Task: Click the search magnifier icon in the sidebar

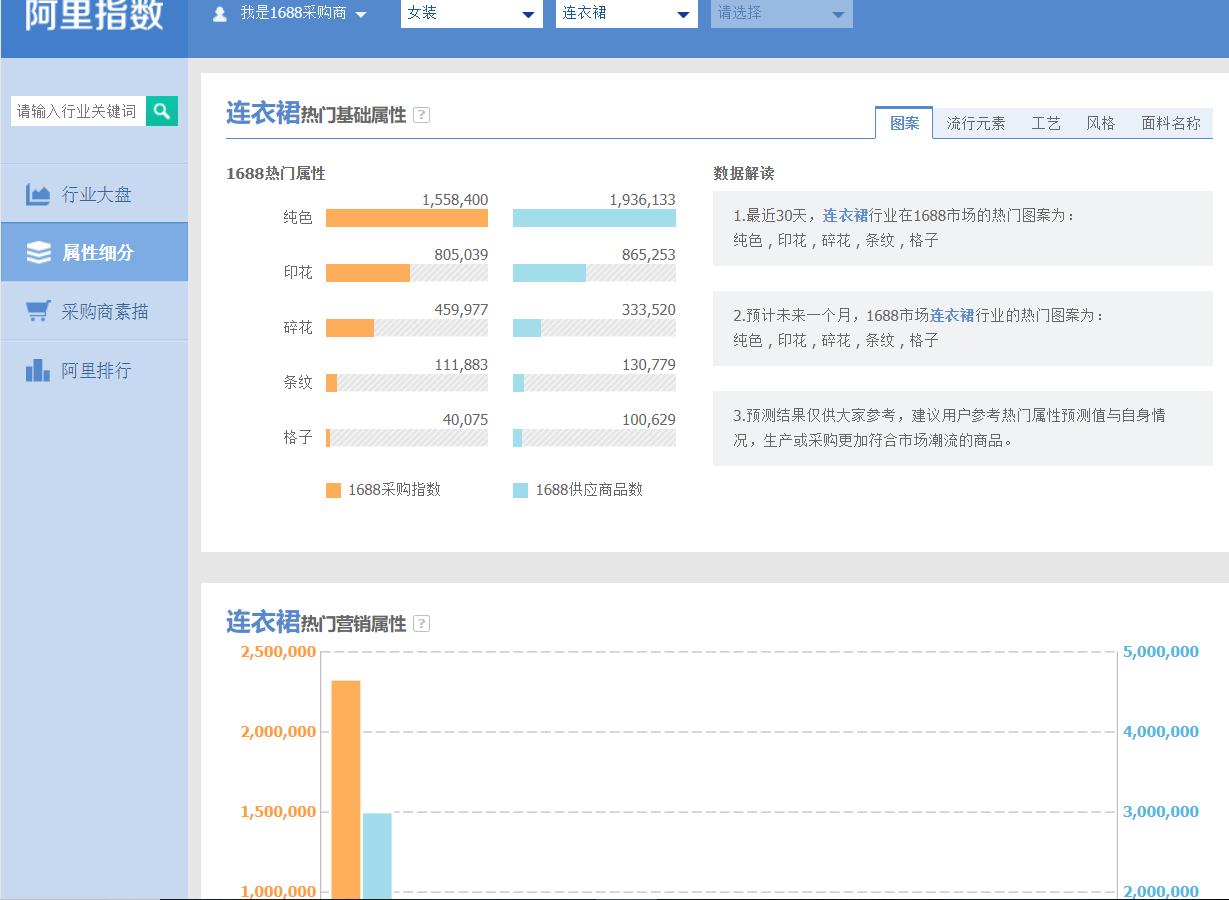Action: (x=161, y=111)
